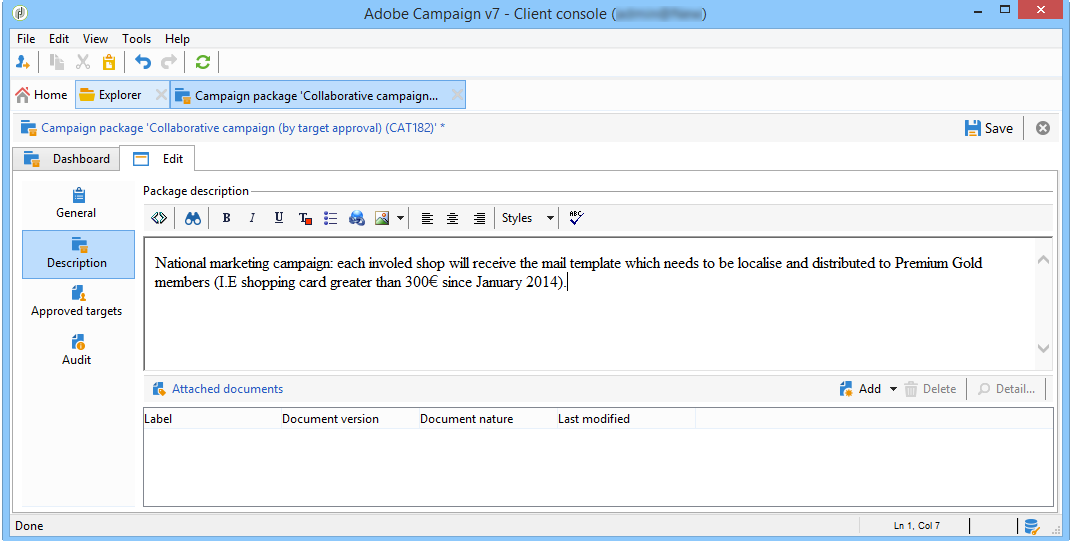Viewport: 1071px width, 541px height.
Task: Sort by Document version column header
Action: coord(350,419)
